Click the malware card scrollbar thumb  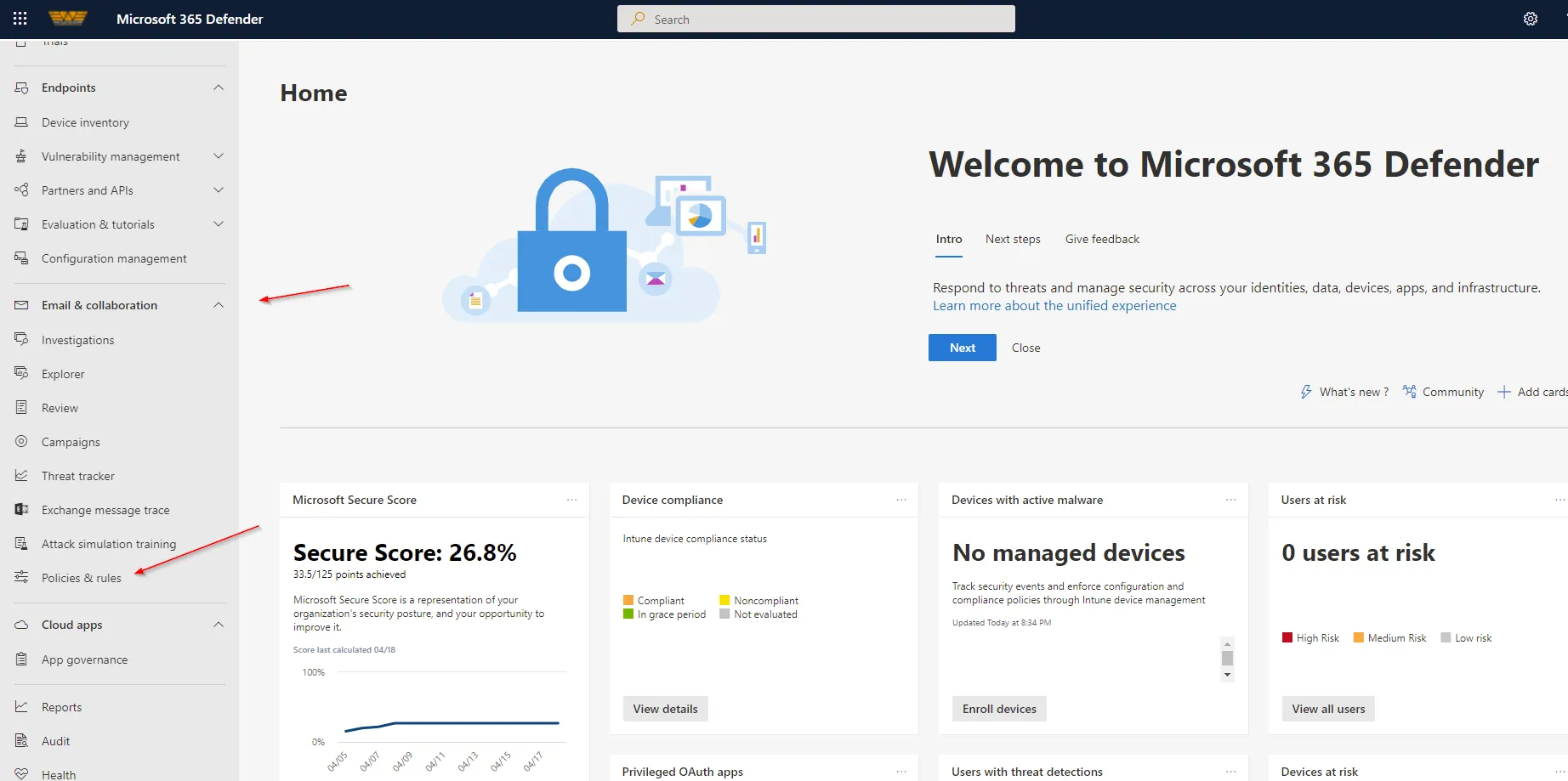click(1227, 659)
